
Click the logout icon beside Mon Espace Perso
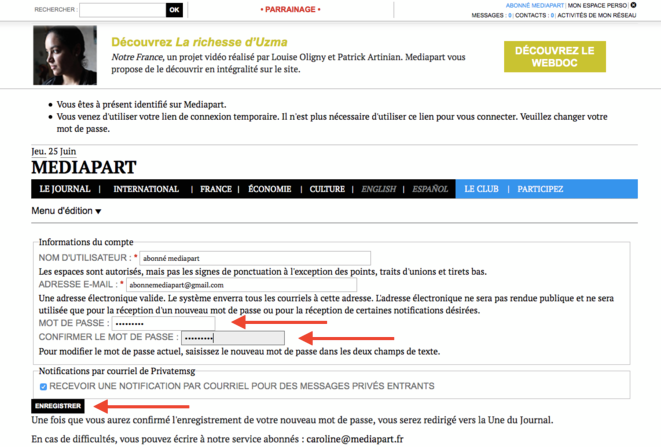pos(633,5)
